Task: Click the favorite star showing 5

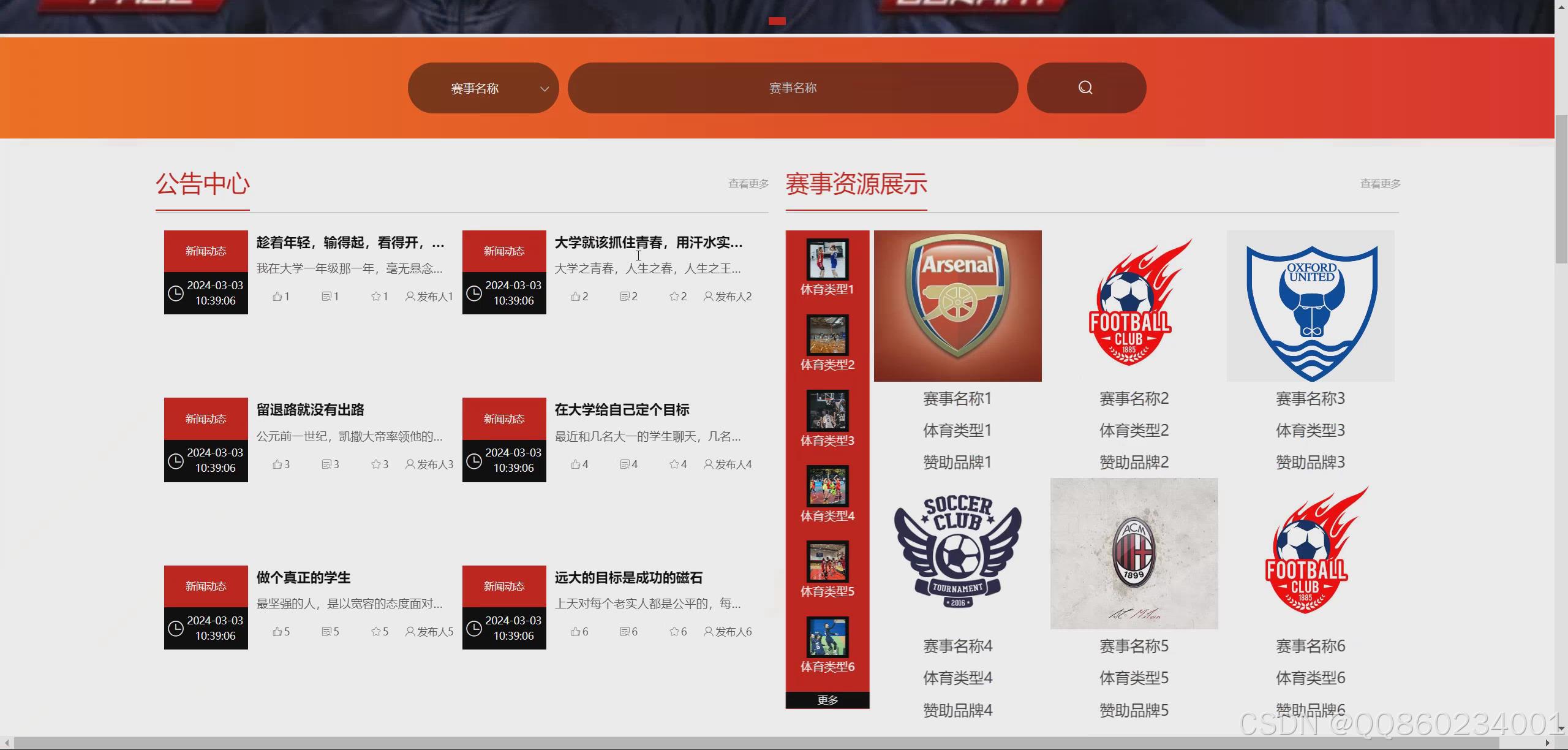Action: tap(375, 632)
